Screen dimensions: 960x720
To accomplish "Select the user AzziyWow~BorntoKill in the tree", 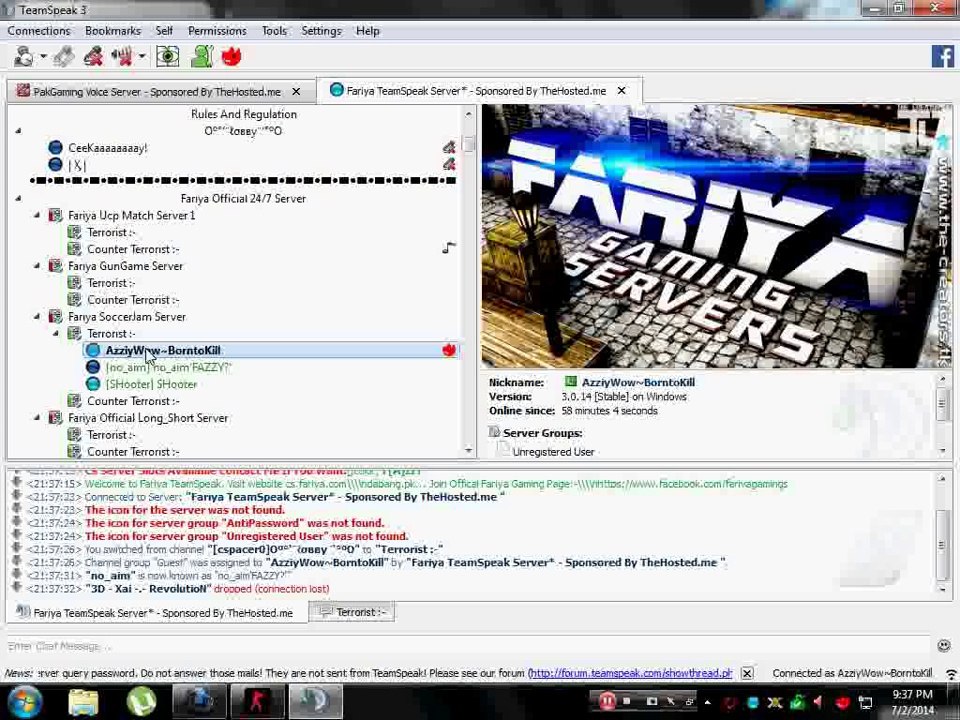I will 163,350.
